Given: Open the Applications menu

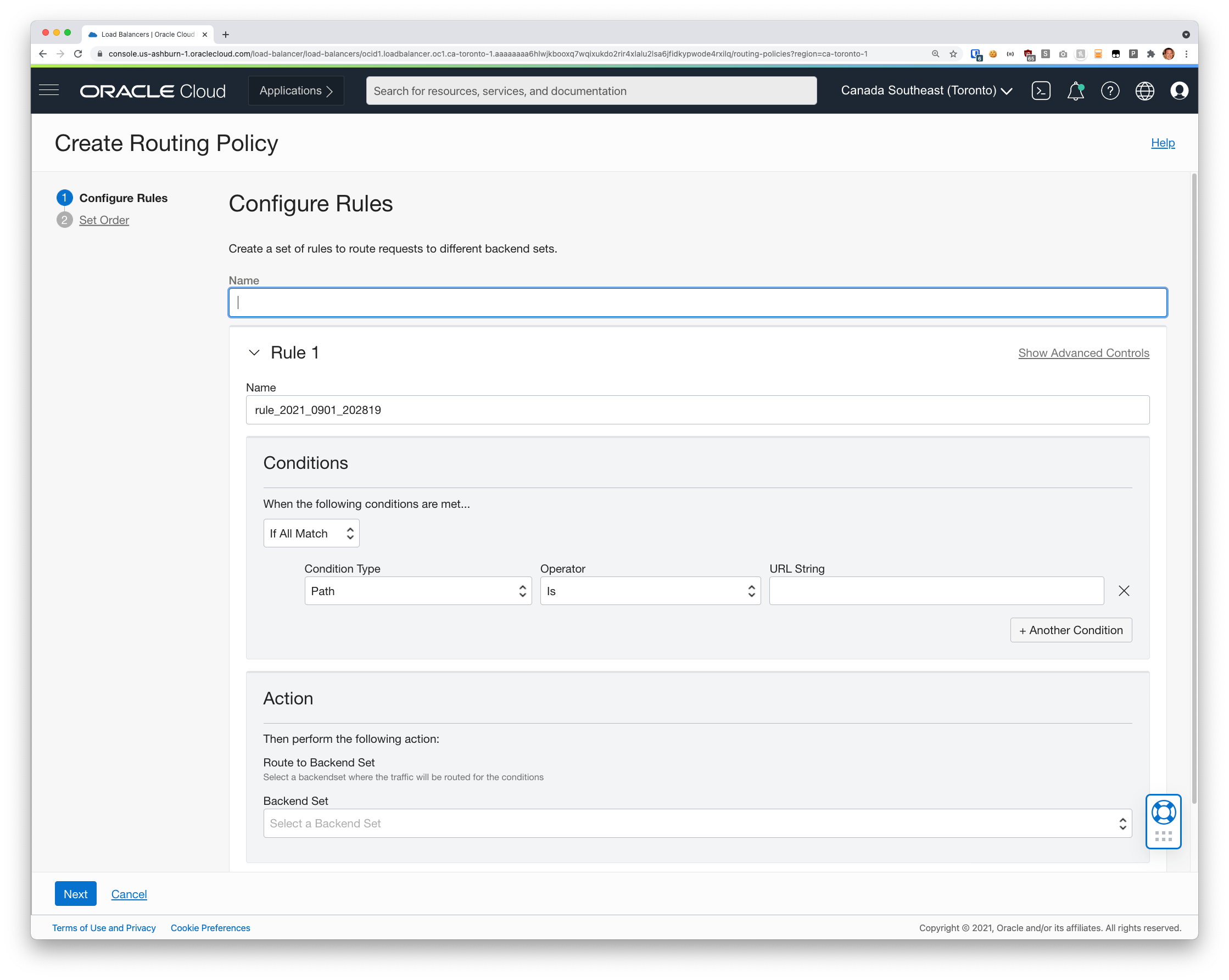Looking at the screenshot, I should point(296,91).
